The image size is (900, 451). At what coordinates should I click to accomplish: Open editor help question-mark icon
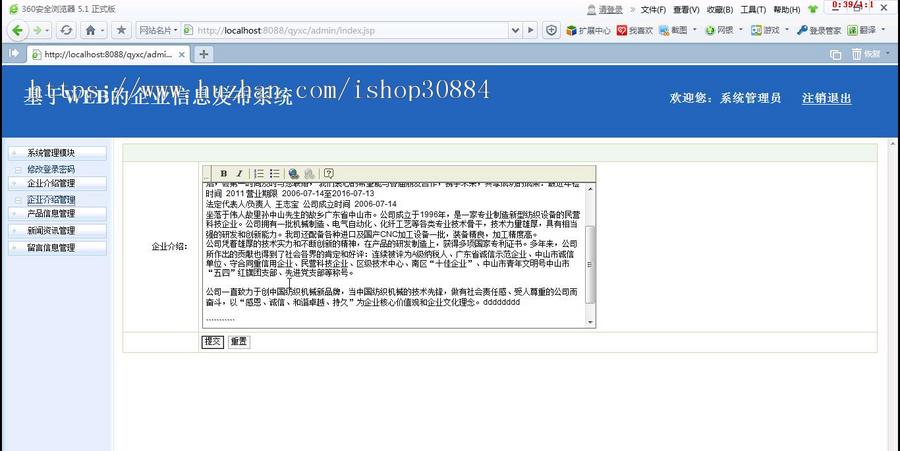pyautogui.click(x=328, y=173)
